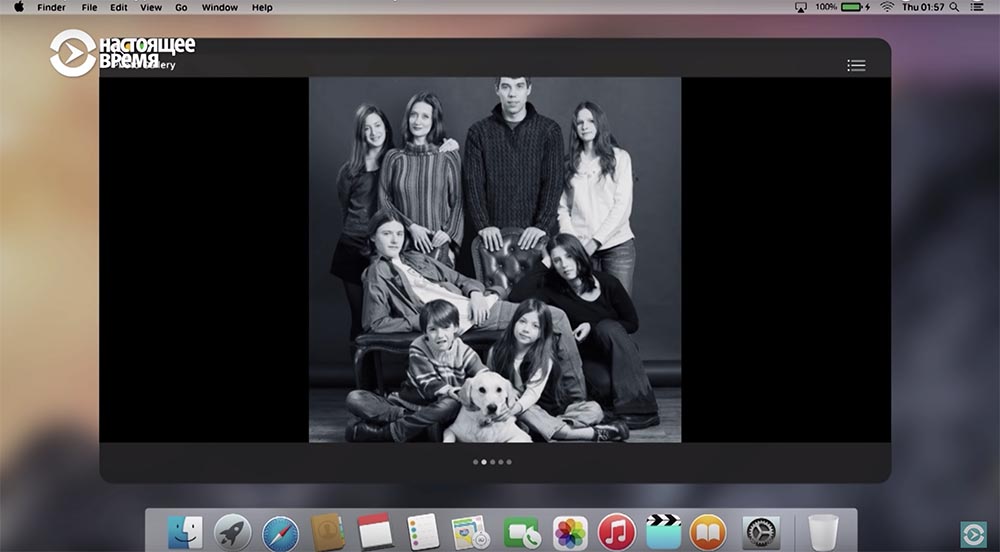The height and width of the screenshot is (552, 1000).
Task: Click the menu bar clock Thu 01:57
Action: pos(923,7)
